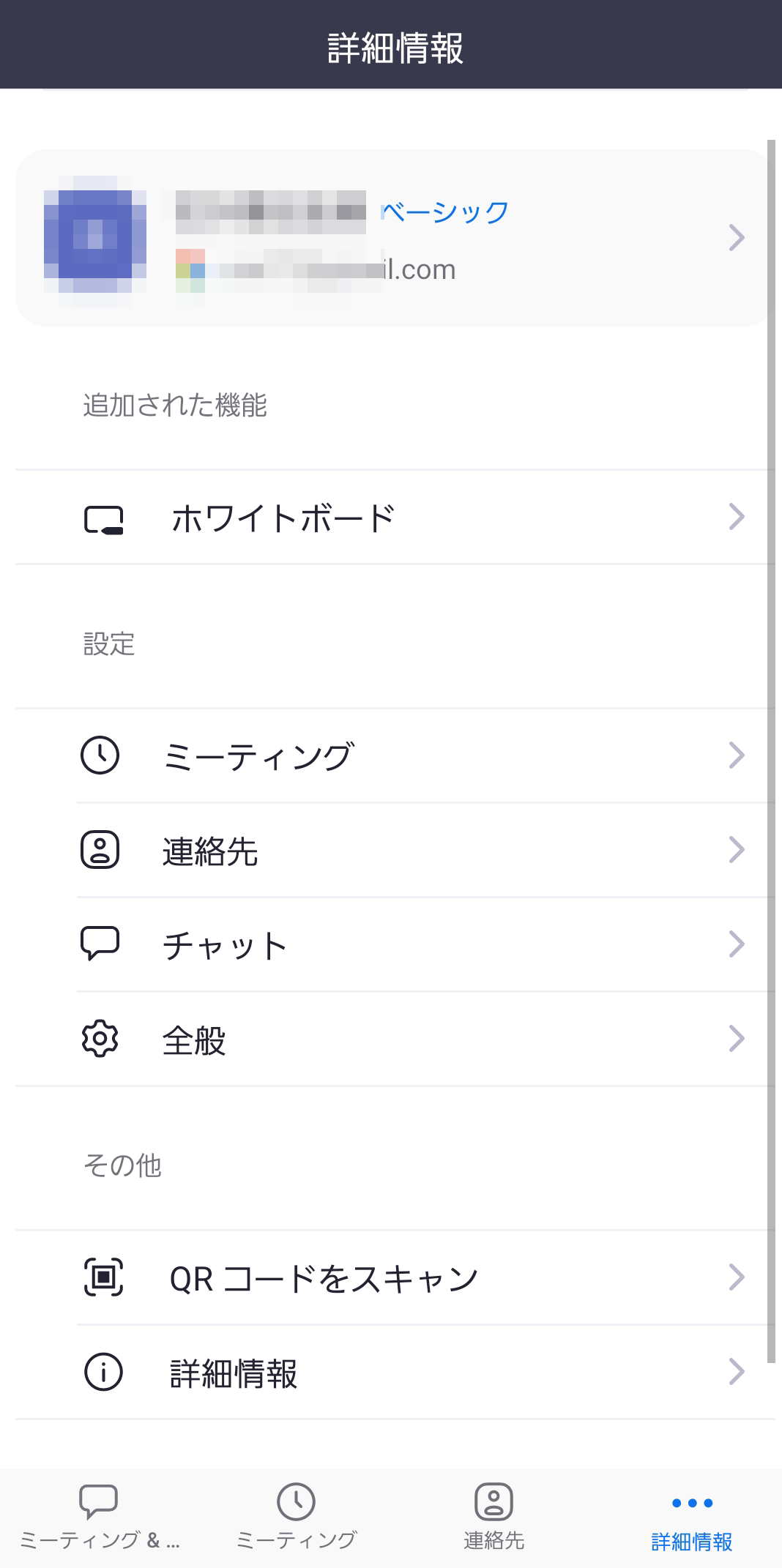Viewport: 782px width, 1568px height.
Task: Open the ホワイトボード row chevron
Action: coord(737,517)
